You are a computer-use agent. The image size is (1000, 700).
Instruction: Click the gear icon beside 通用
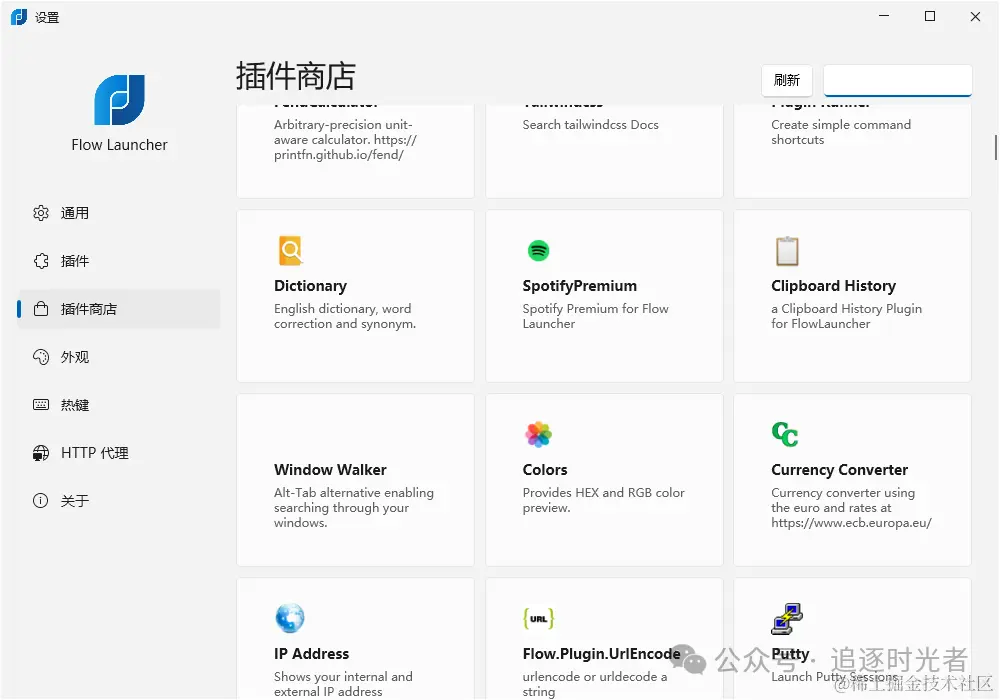pos(41,213)
